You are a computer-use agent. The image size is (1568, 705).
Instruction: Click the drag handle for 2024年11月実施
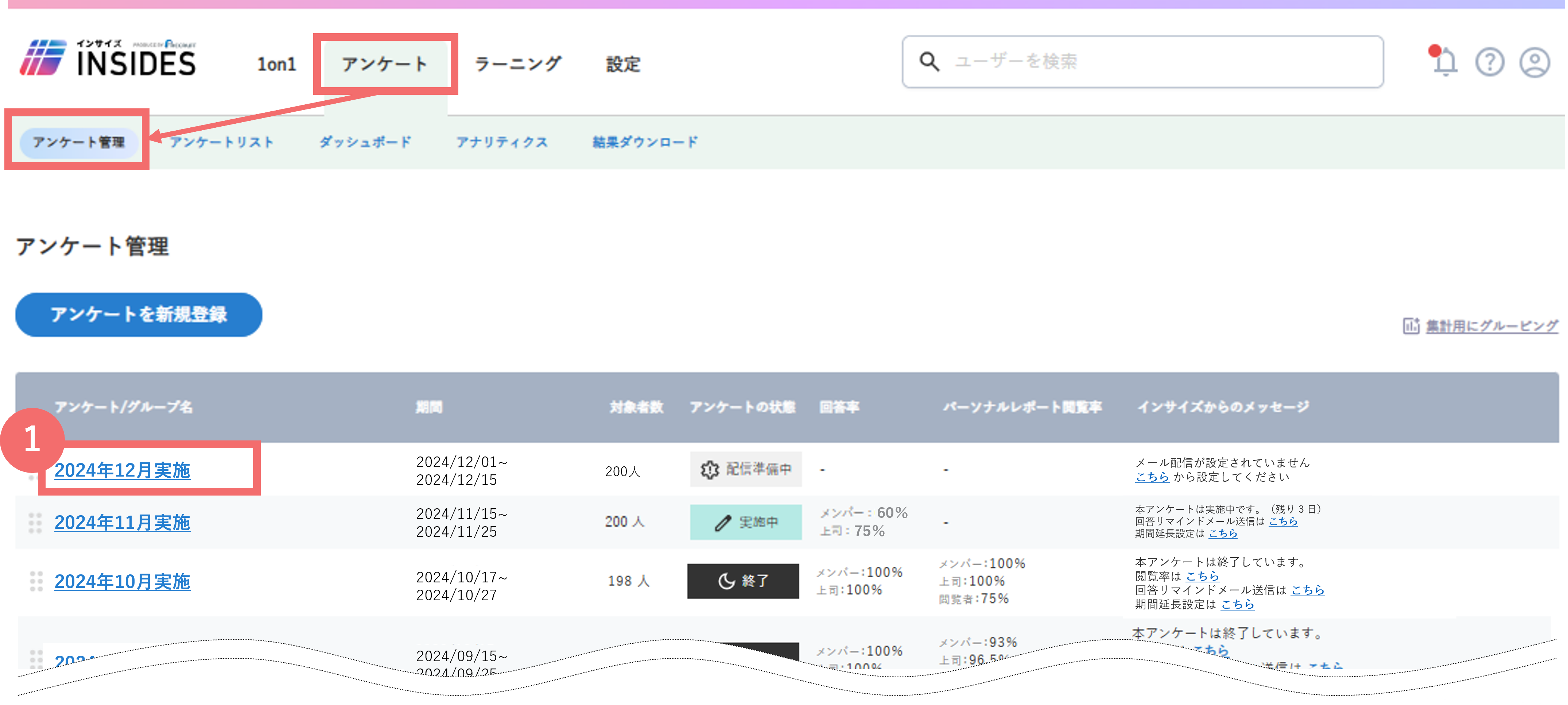pos(35,523)
